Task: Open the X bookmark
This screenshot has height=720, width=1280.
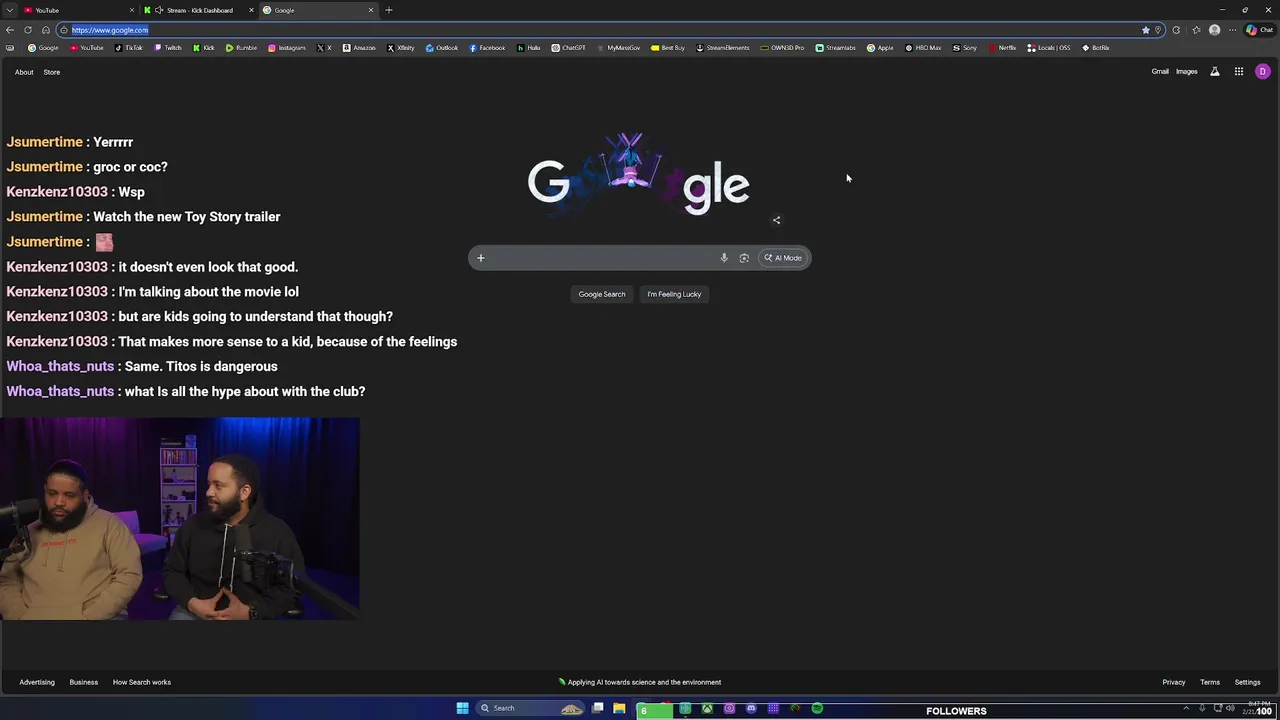Action: (324, 48)
